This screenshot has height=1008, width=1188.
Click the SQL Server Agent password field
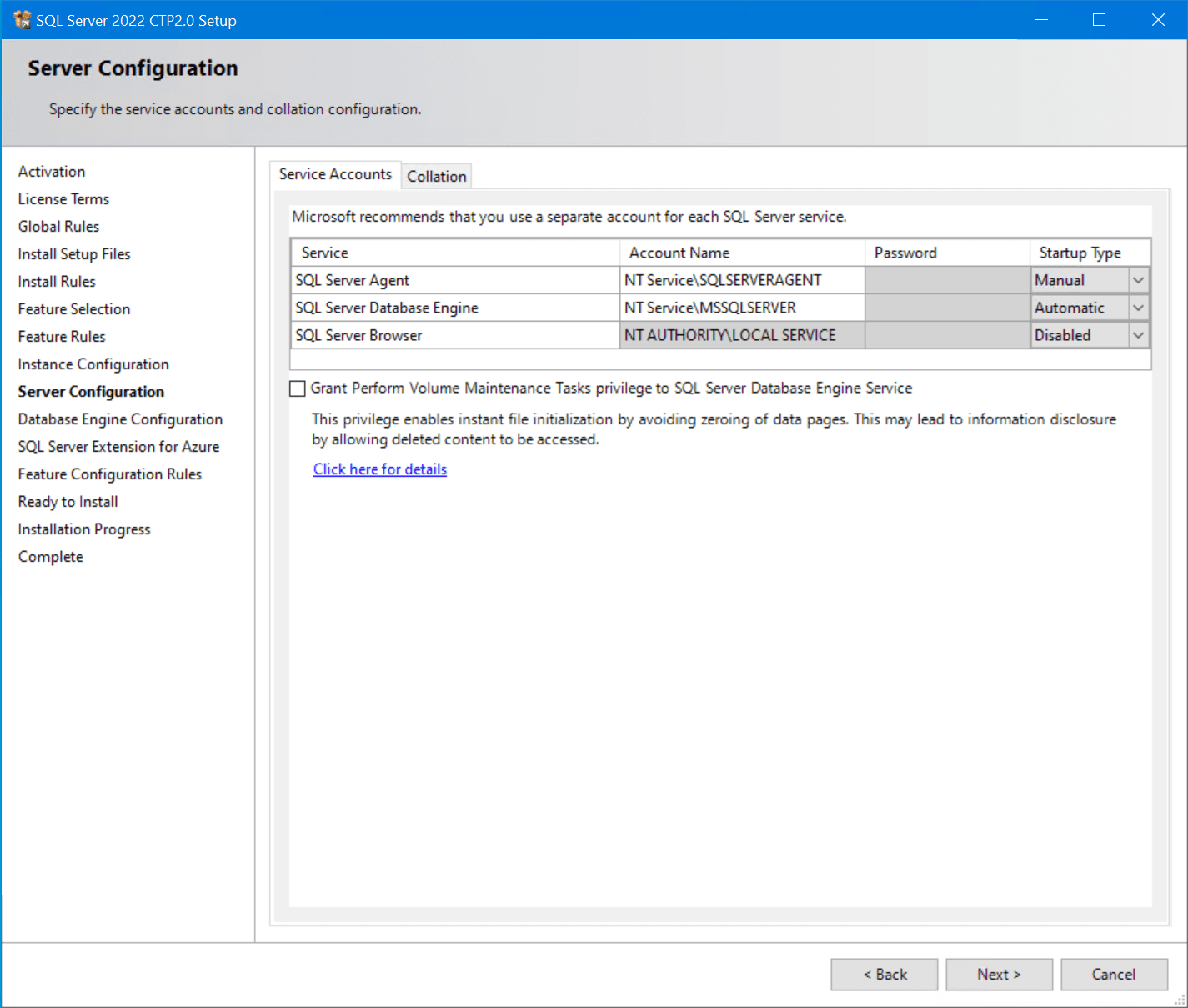(947, 280)
